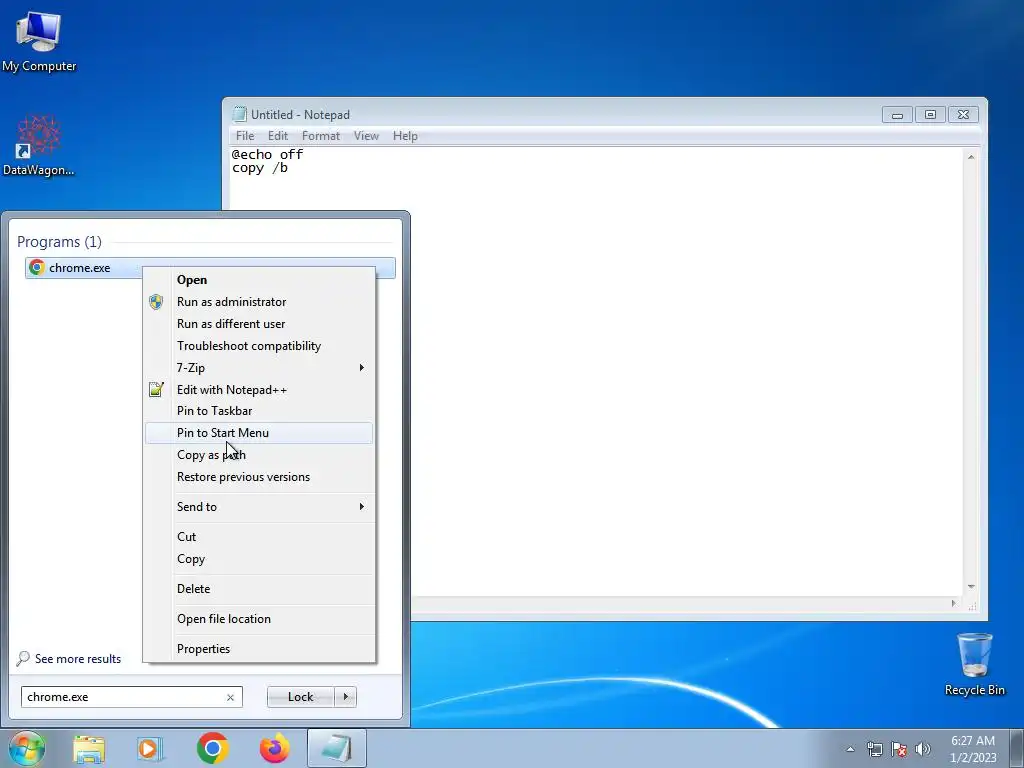Open the network tray icon
1024x768 pixels.
click(874, 749)
